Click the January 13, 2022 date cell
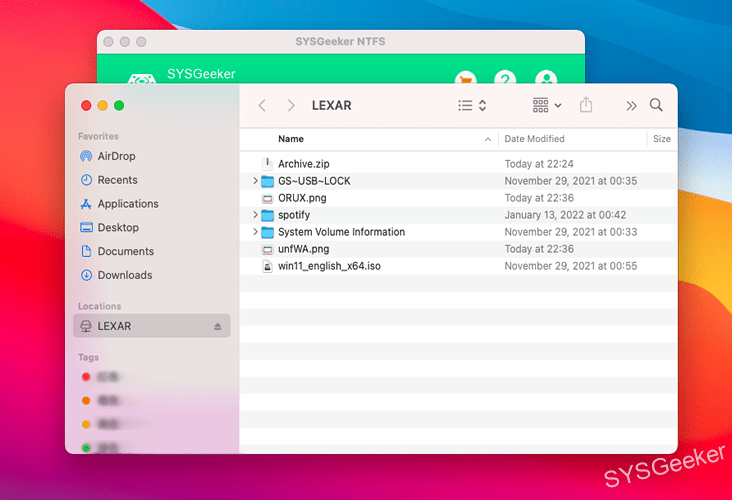 point(565,215)
